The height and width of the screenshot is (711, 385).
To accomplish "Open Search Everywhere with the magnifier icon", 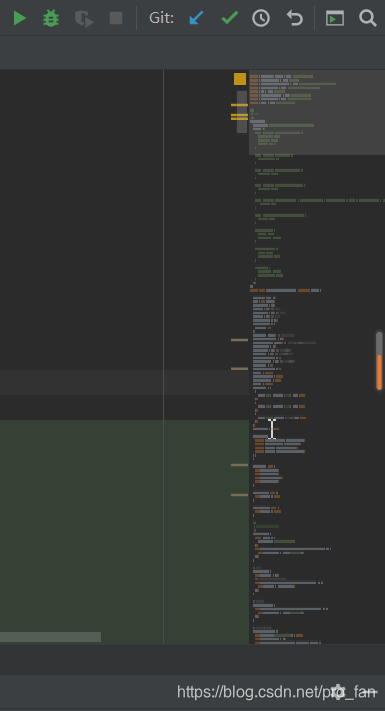I will (368, 19).
